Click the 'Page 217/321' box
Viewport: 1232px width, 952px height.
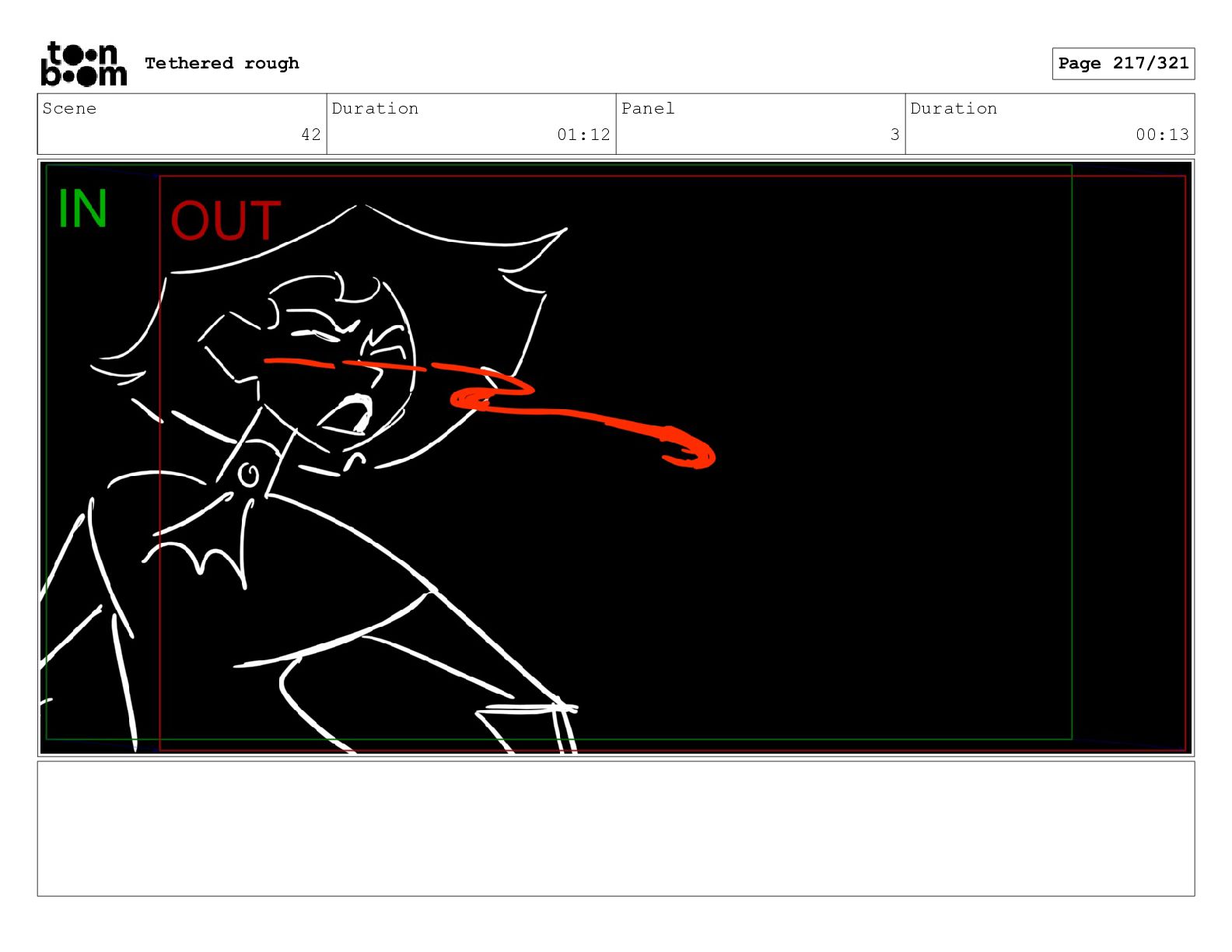[1123, 64]
